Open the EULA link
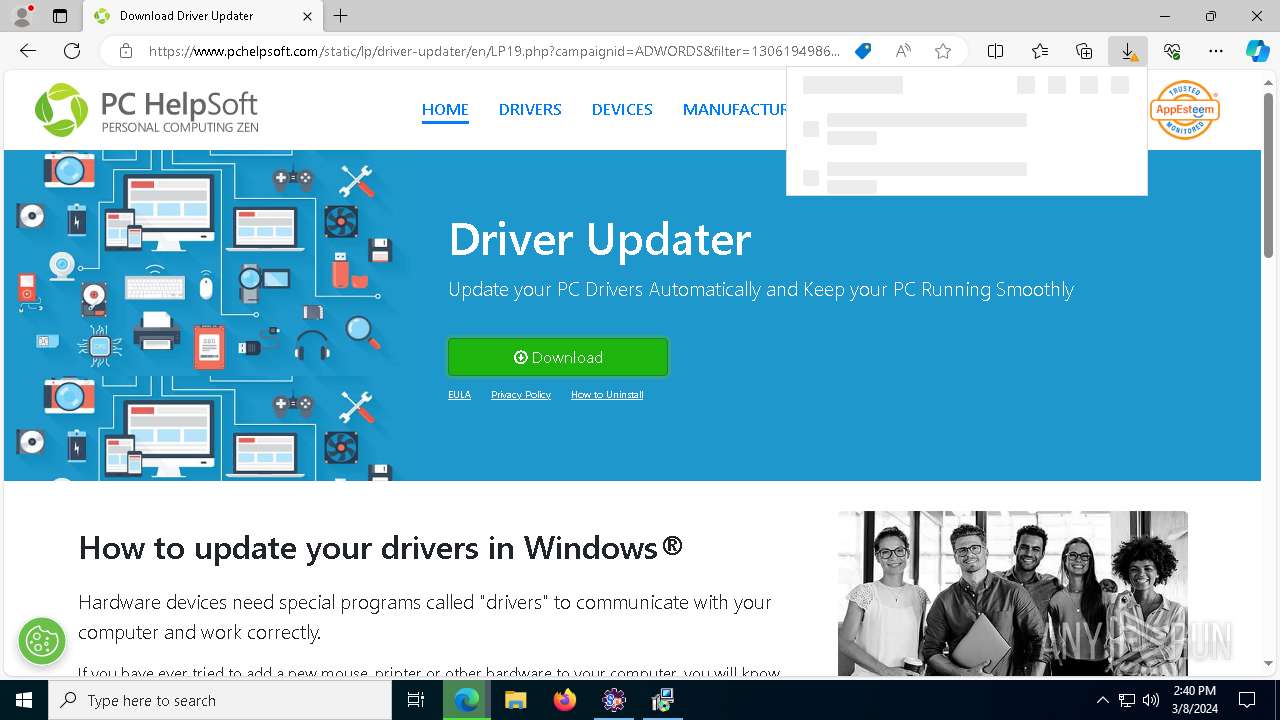 pos(459,395)
